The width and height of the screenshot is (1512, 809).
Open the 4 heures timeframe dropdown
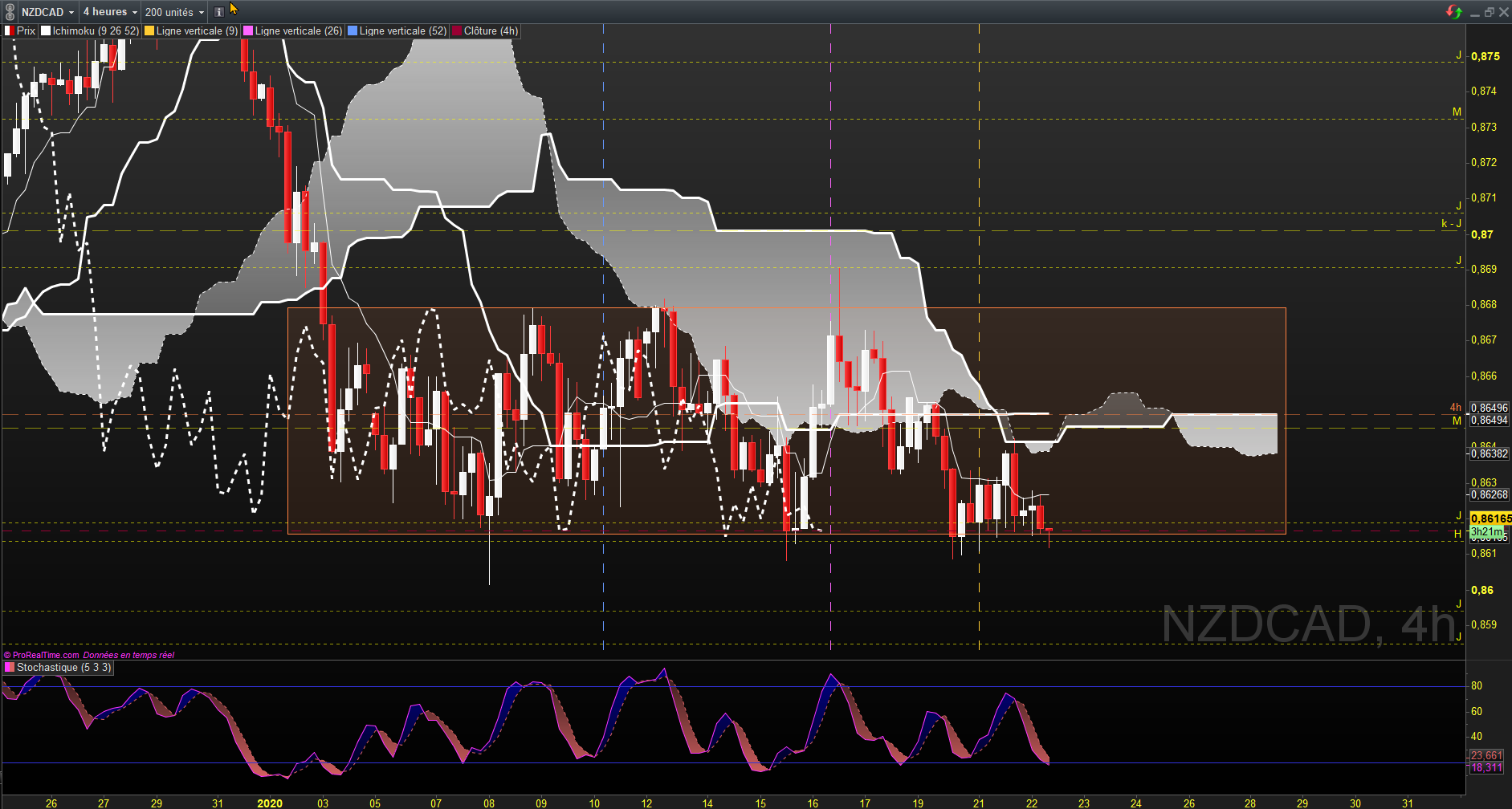110,12
